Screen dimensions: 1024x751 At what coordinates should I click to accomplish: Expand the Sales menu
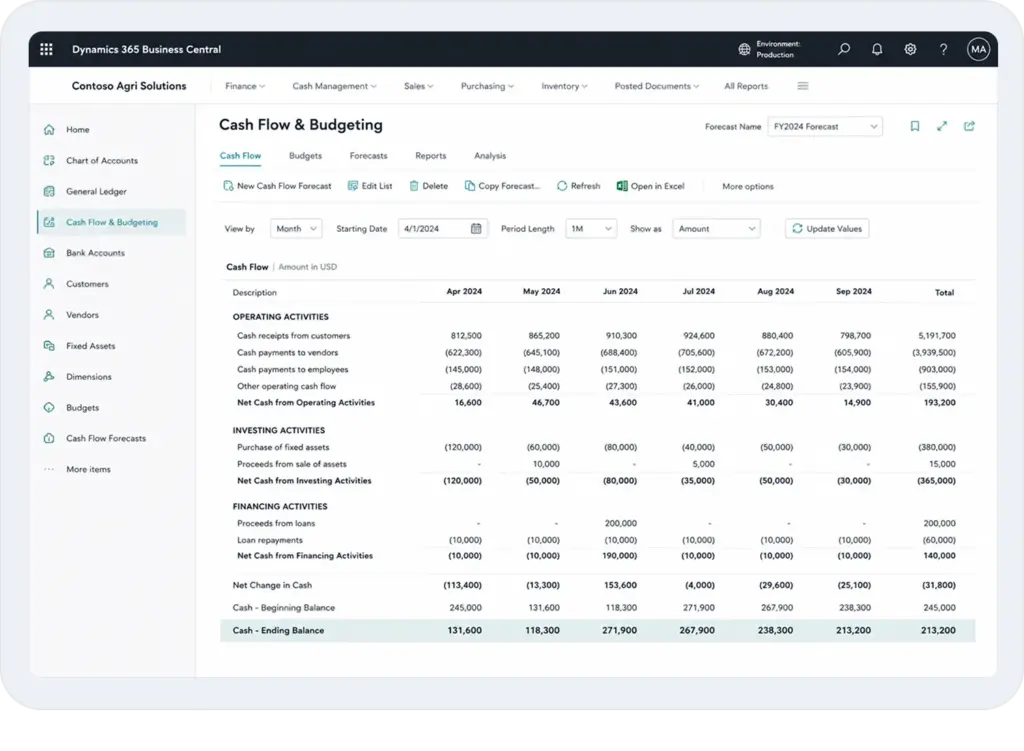pos(419,86)
